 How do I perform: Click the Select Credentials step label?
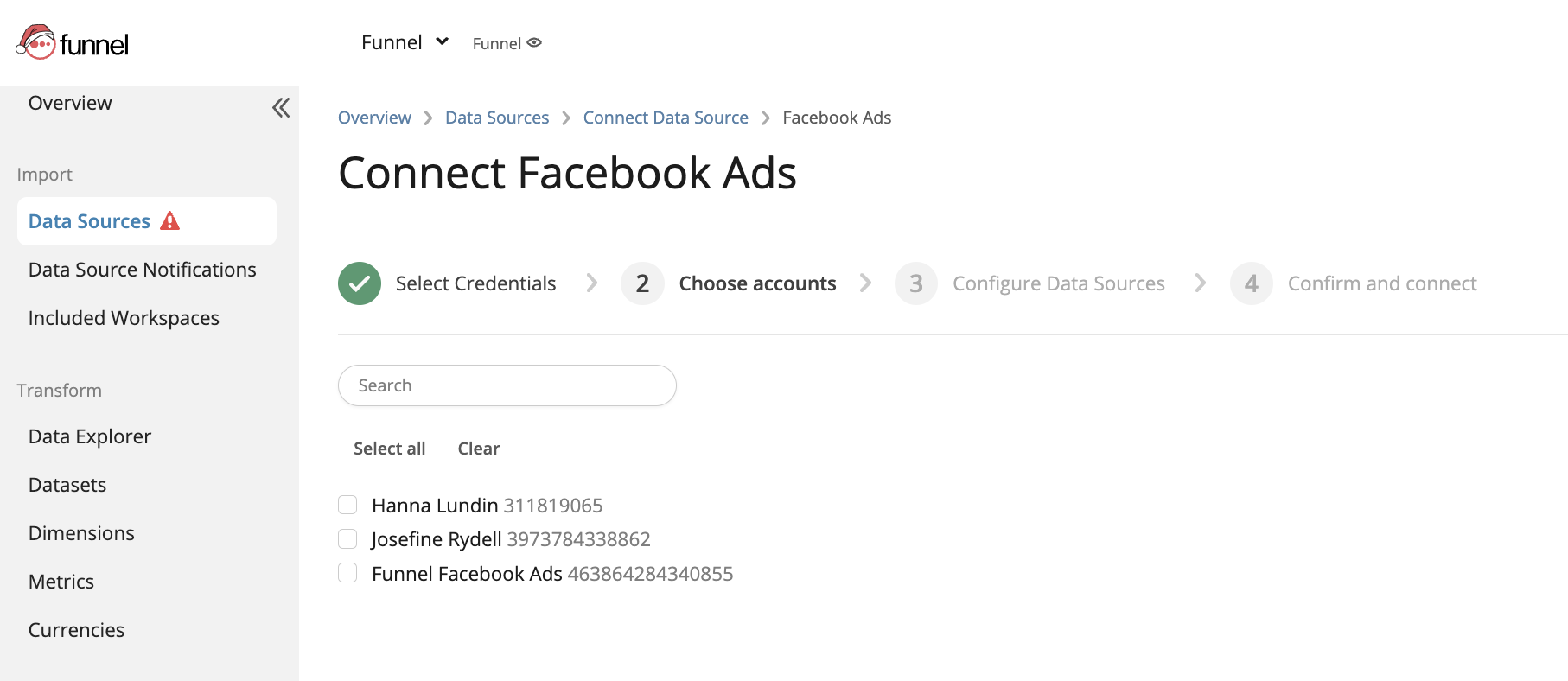point(475,283)
